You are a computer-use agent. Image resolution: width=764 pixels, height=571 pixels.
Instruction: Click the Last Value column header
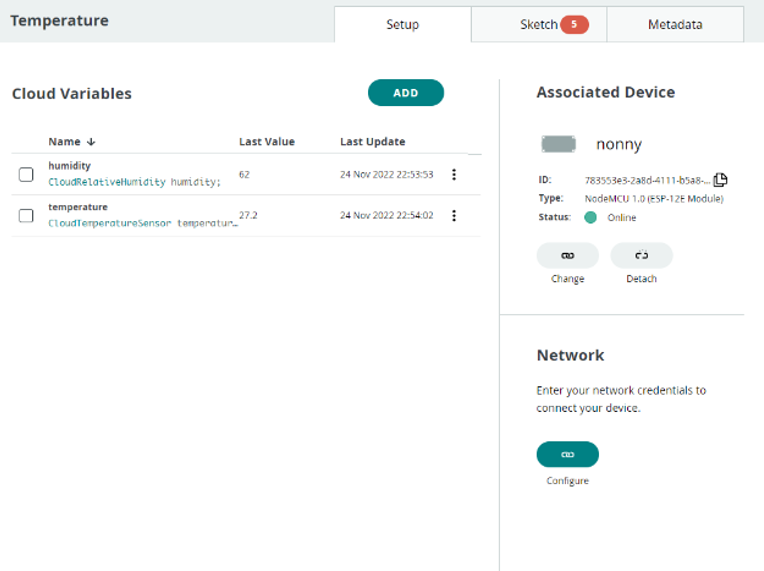click(267, 142)
